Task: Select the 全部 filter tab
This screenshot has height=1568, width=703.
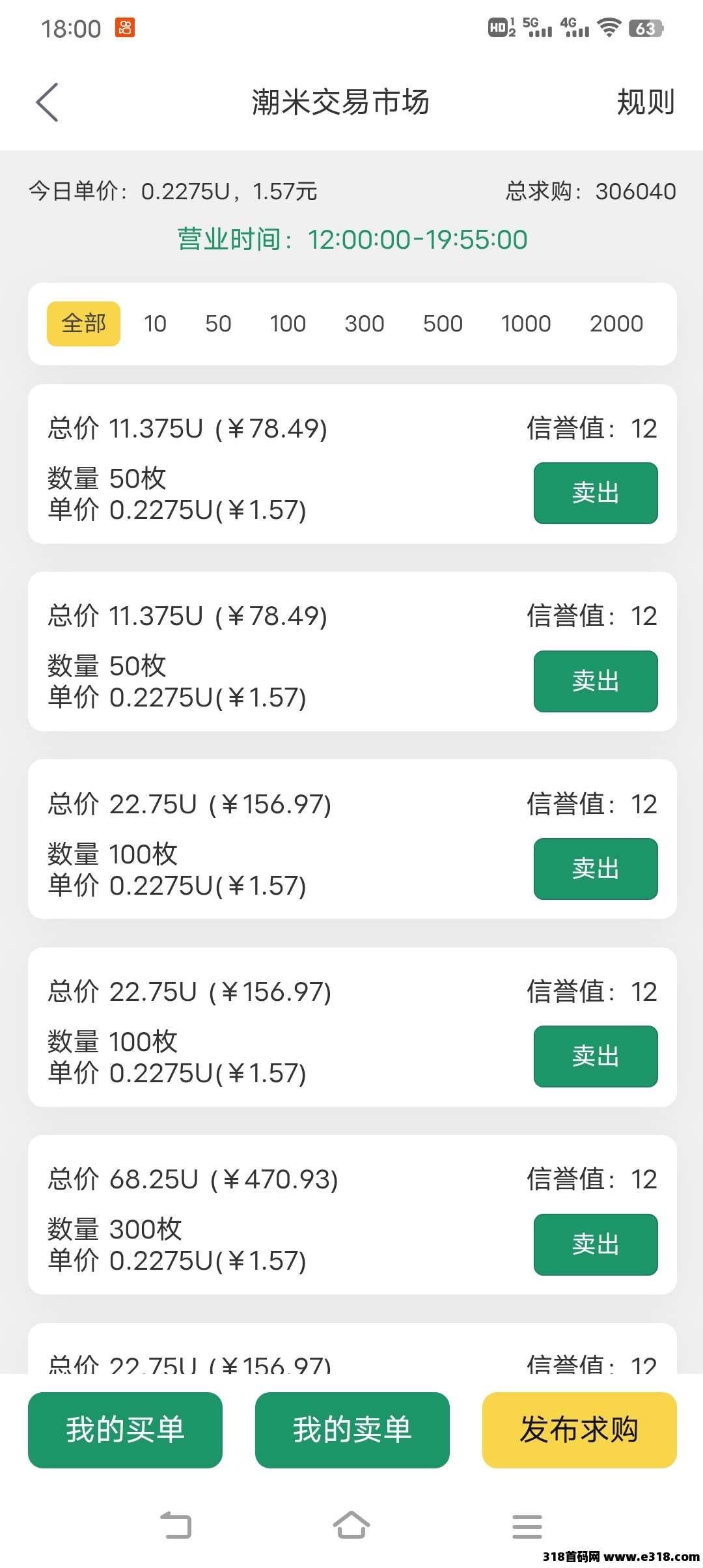Action: coord(83,324)
